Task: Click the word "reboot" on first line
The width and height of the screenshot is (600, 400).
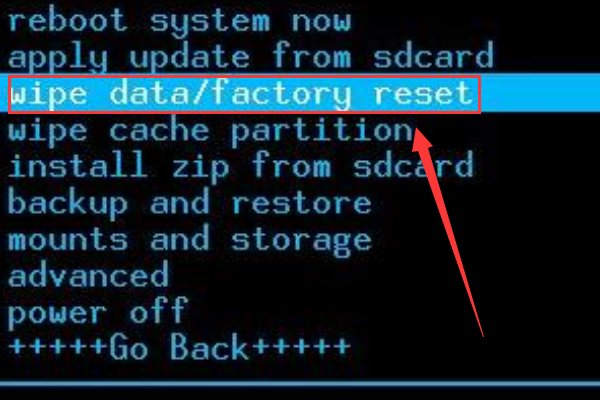Action: click(67, 20)
